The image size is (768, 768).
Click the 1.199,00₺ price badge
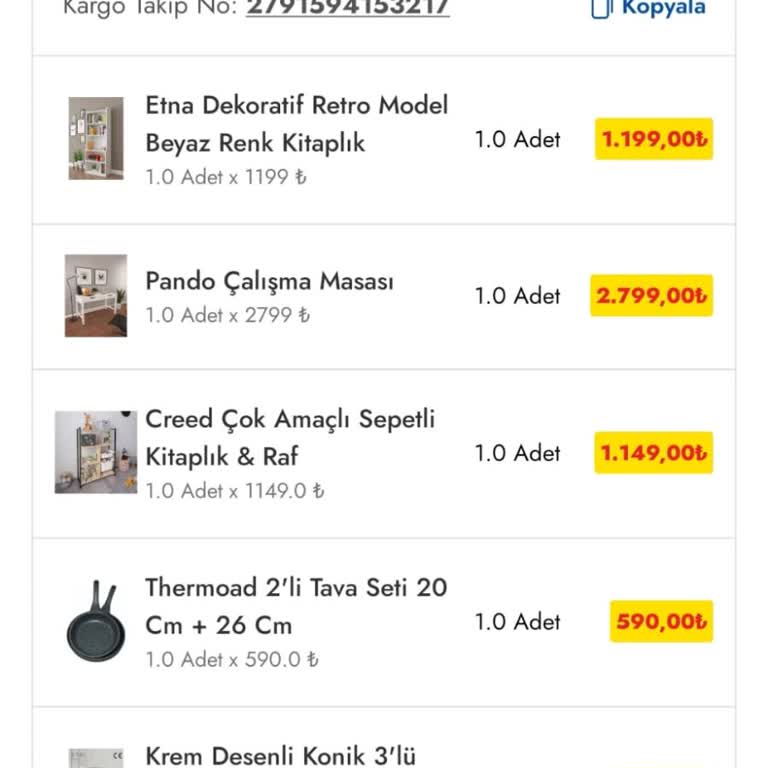tap(654, 139)
